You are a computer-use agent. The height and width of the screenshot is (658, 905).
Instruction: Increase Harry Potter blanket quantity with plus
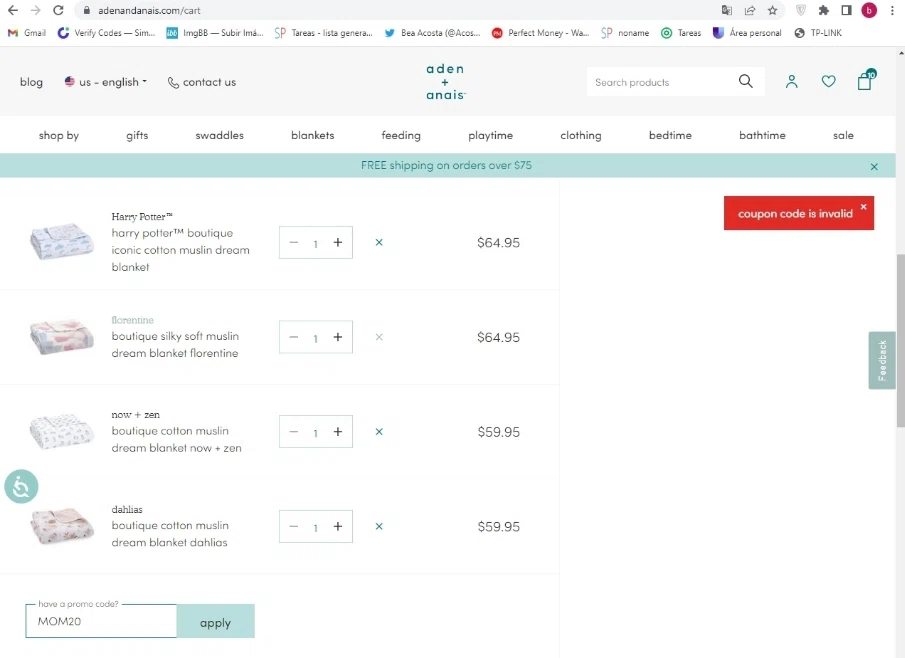(x=338, y=242)
